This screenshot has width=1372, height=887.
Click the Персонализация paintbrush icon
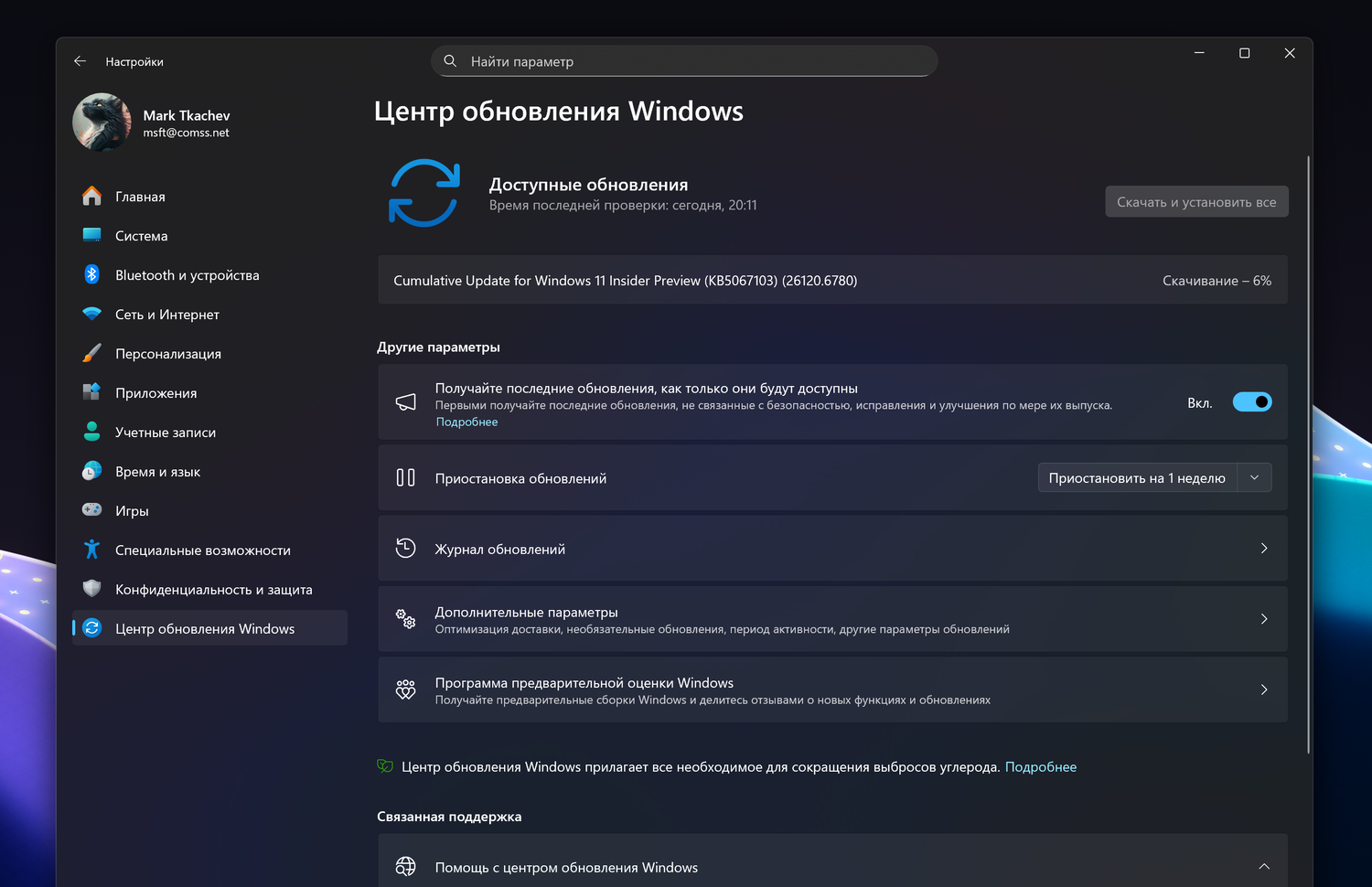(x=91, y=353)
